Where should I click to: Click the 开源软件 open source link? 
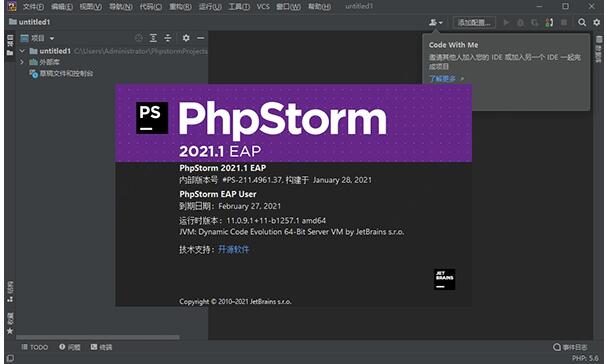point(233,250)
